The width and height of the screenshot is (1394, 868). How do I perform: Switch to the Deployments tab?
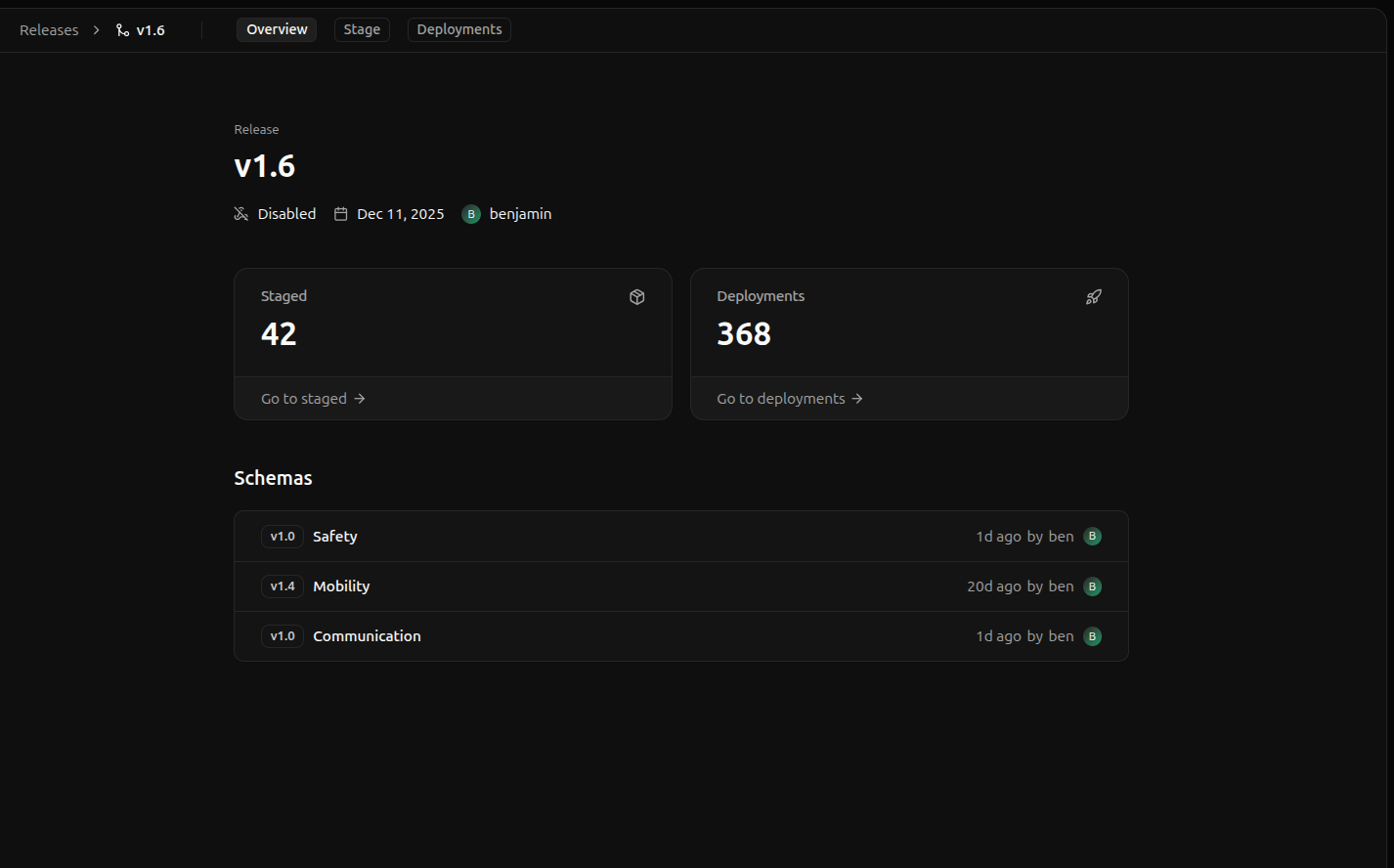point(459,30)
